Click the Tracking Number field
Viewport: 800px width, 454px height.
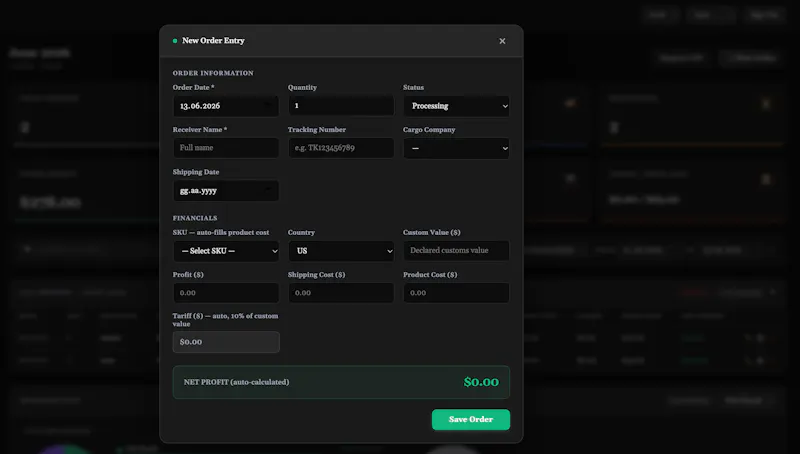coord(341,148)
